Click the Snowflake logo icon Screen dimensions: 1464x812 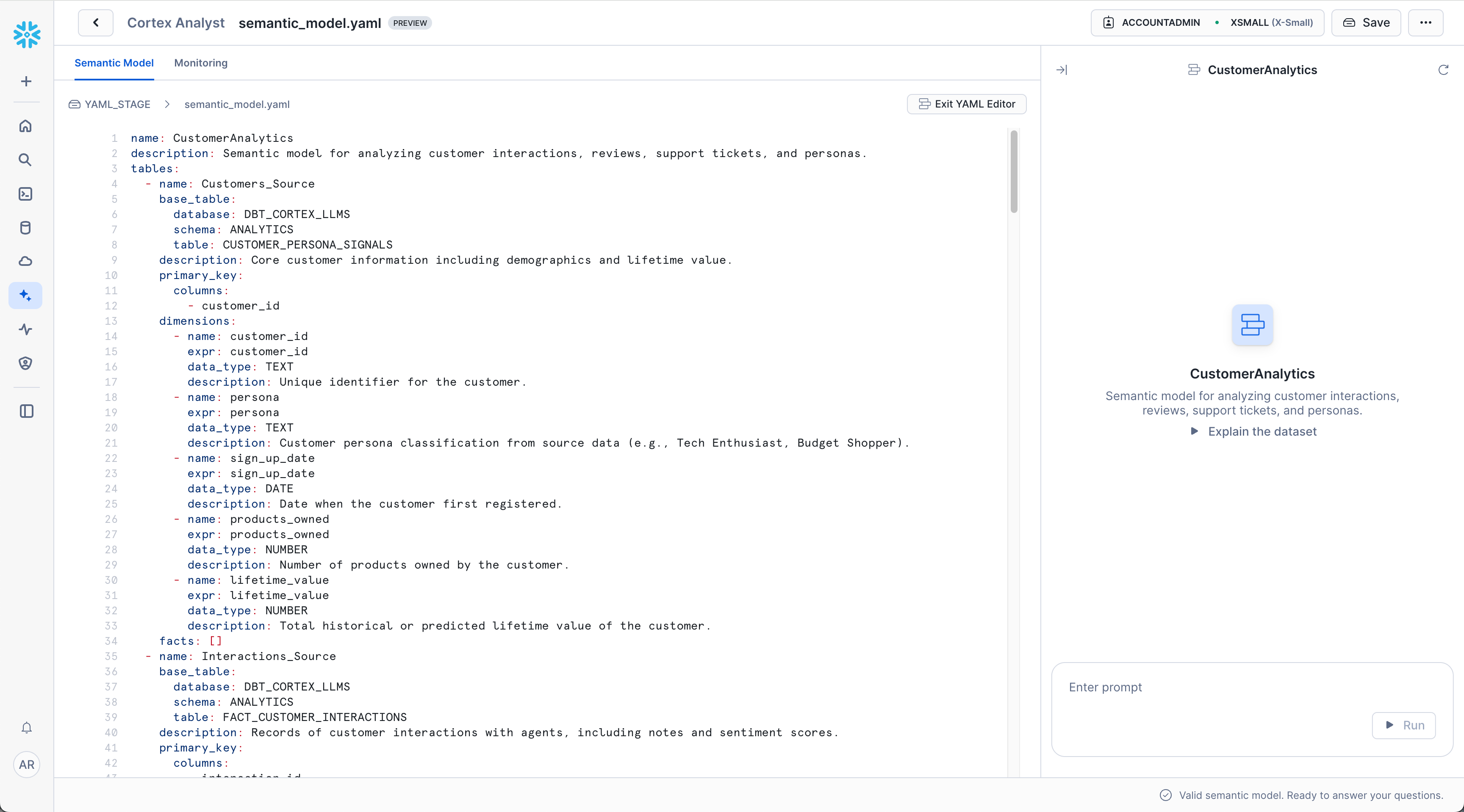pyautogui.click(x=27, y=35)
